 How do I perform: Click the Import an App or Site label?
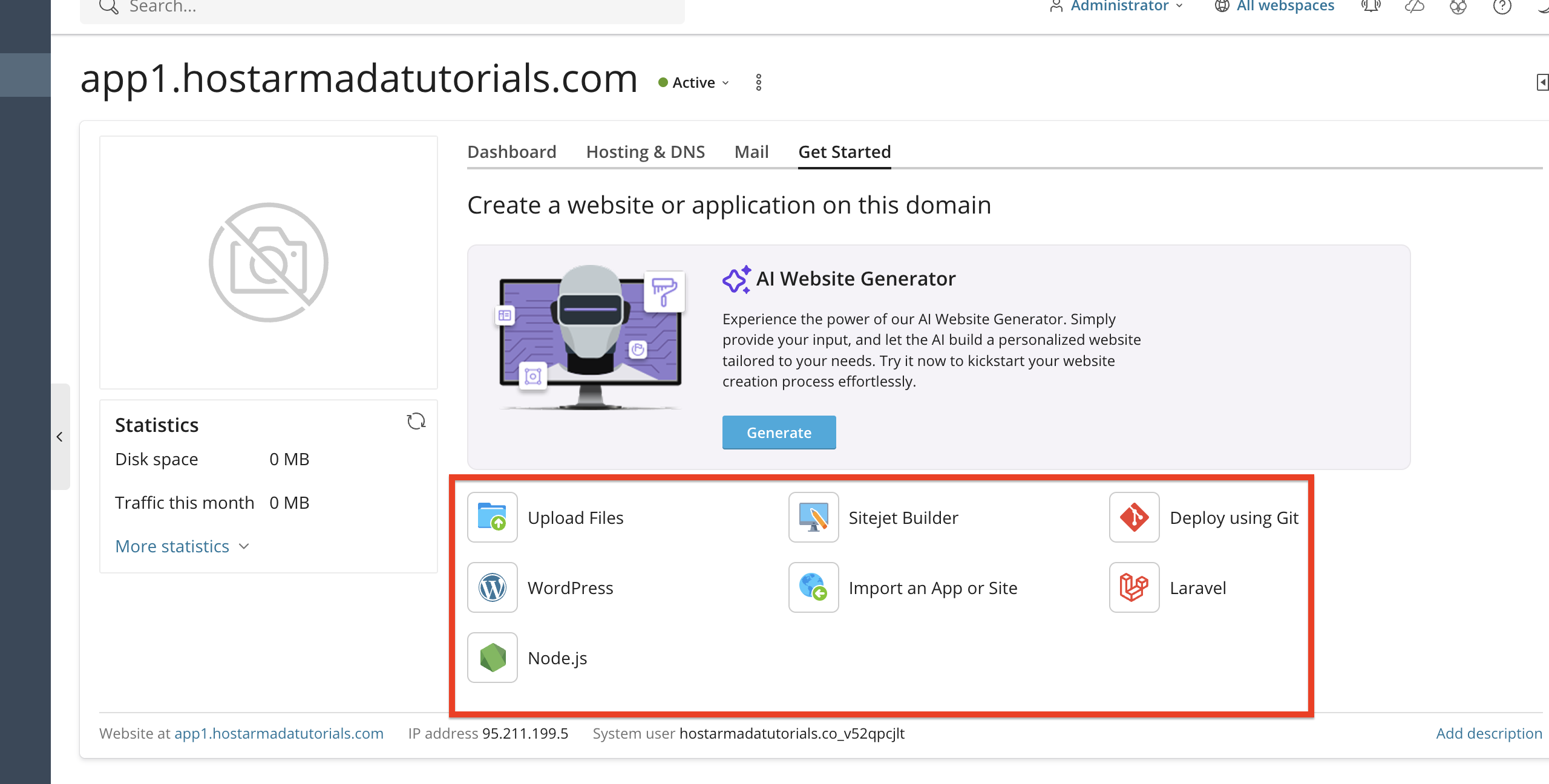(x=933, y=588)
